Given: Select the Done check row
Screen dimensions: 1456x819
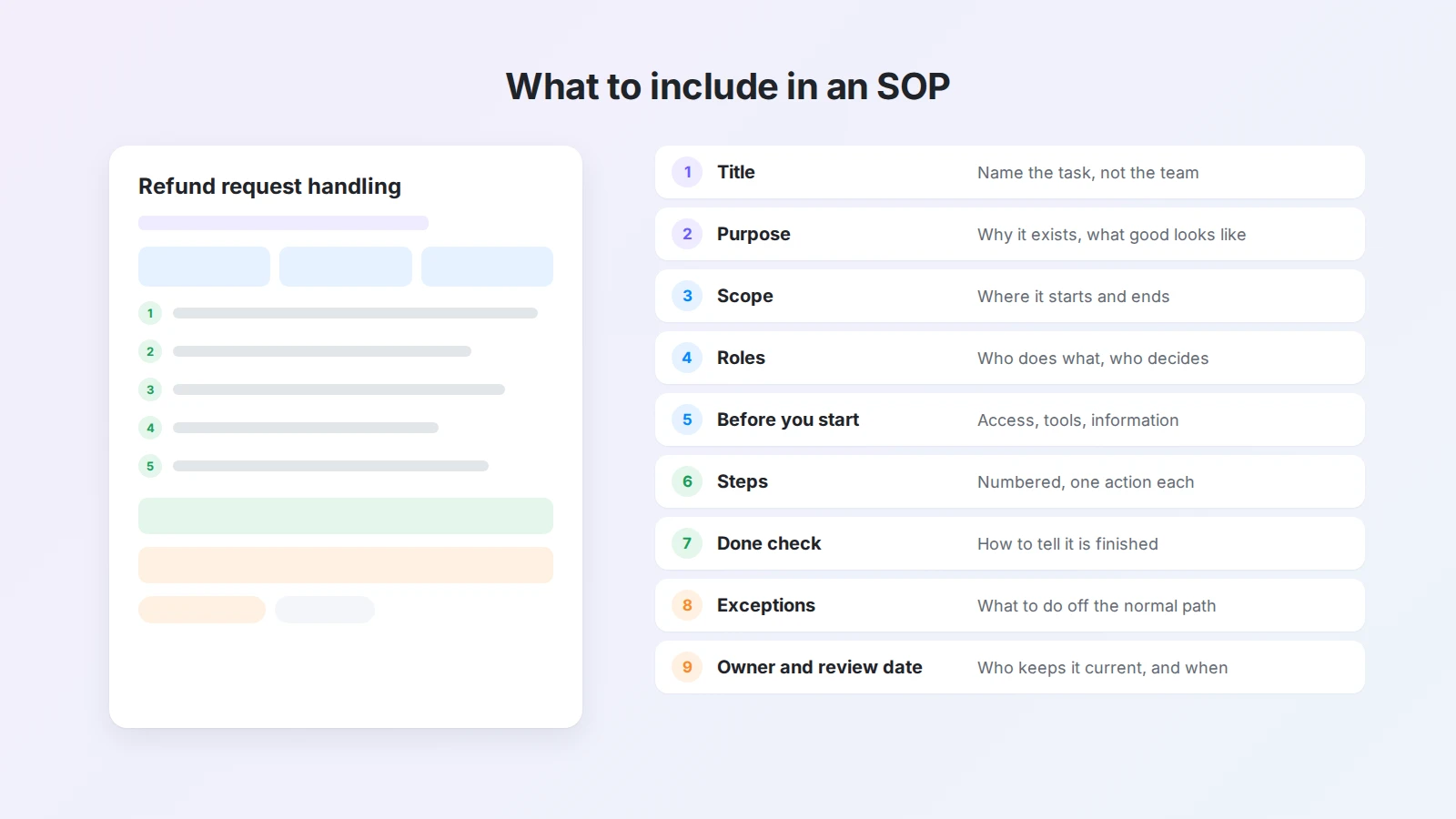Looking at the screenshot, I should [x=1010, y=543].
